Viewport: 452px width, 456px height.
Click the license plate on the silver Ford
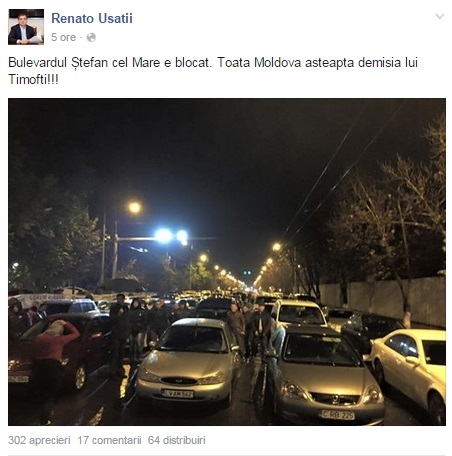coord(177,394)
